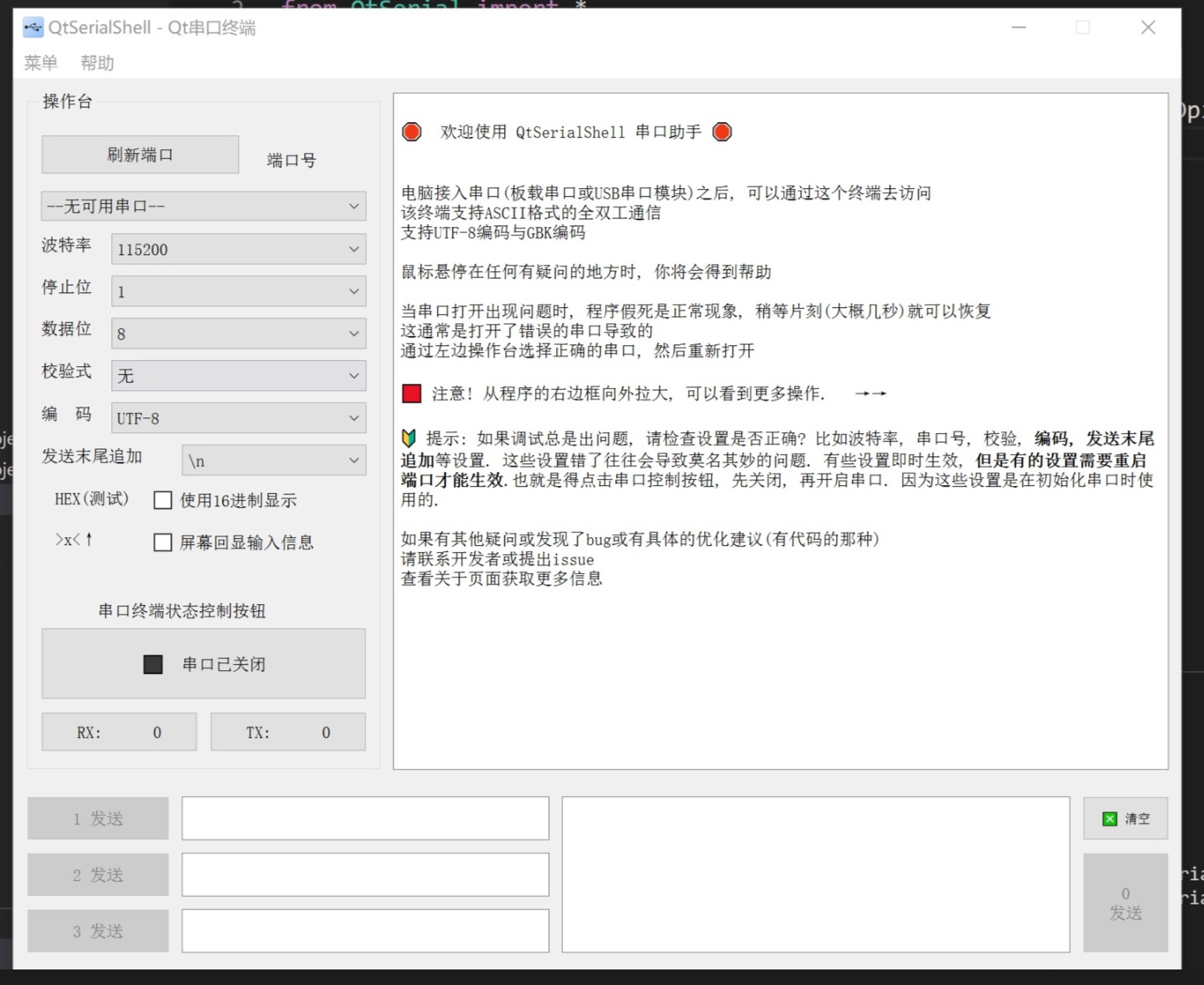This screenshot has height=985, width=1204.
Task: Click the RX: 0 counter button
Action: [x=119, y=732]
